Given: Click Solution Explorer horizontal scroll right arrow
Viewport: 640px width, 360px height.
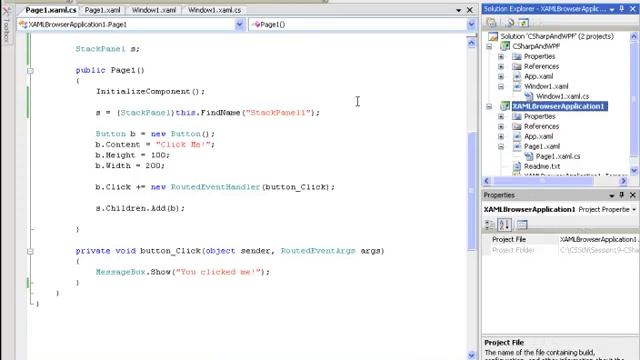Looking at the screenshot, I should [623, 181].
